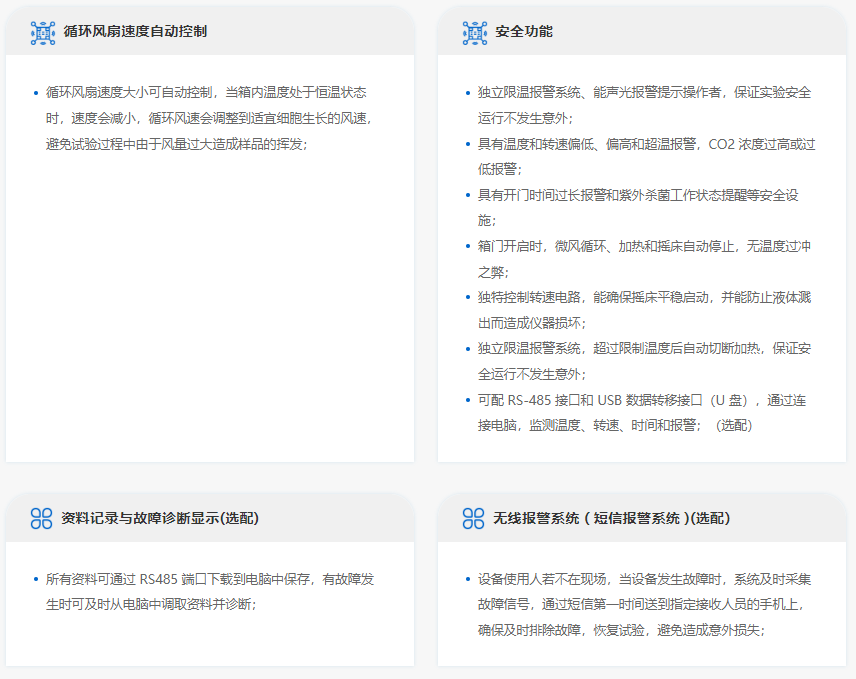Click the chip icon beside 安全功能
The height and width of the screenshot is (679, 856).
pos(475,32)
